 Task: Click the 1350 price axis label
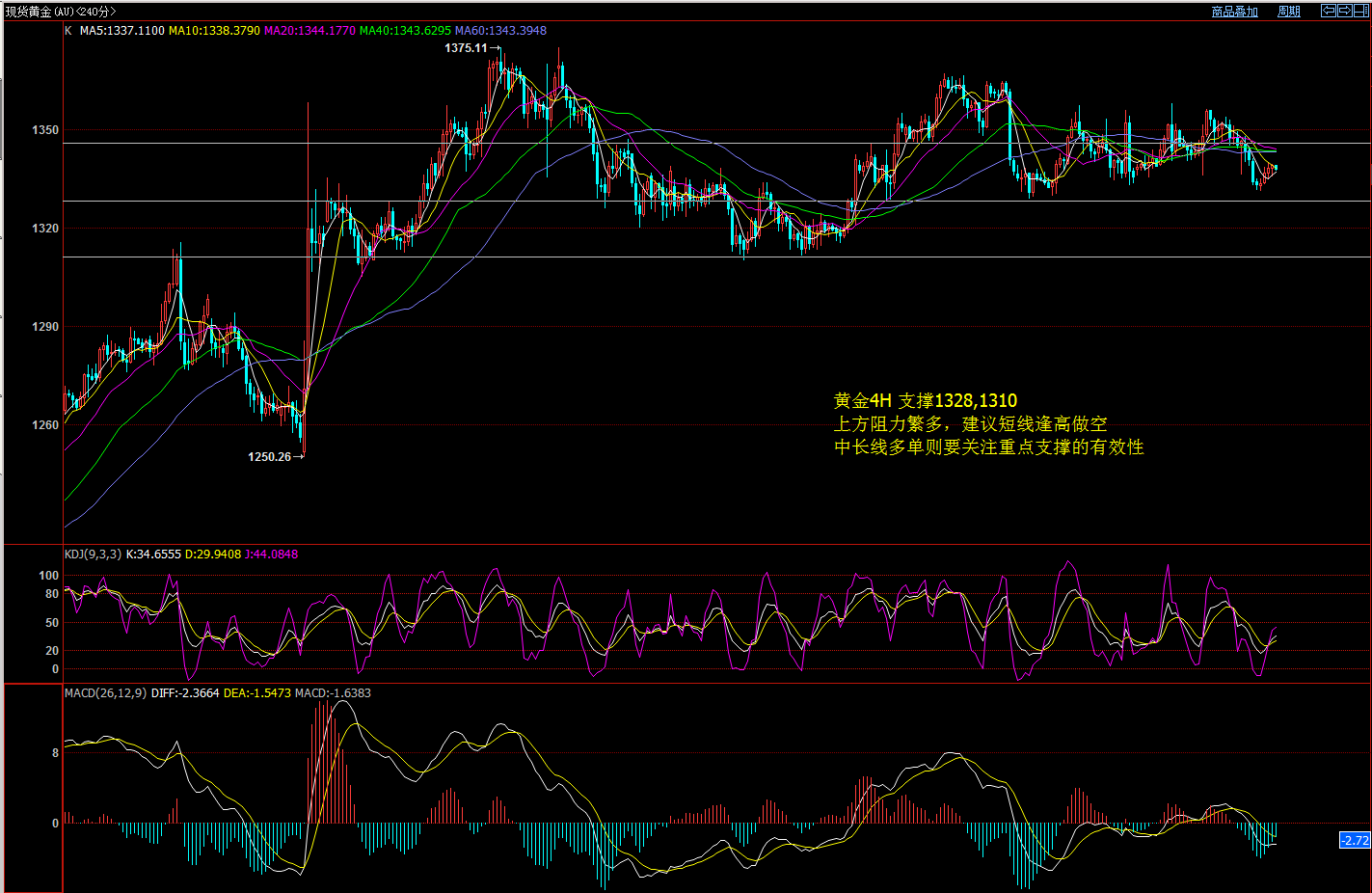45,130
